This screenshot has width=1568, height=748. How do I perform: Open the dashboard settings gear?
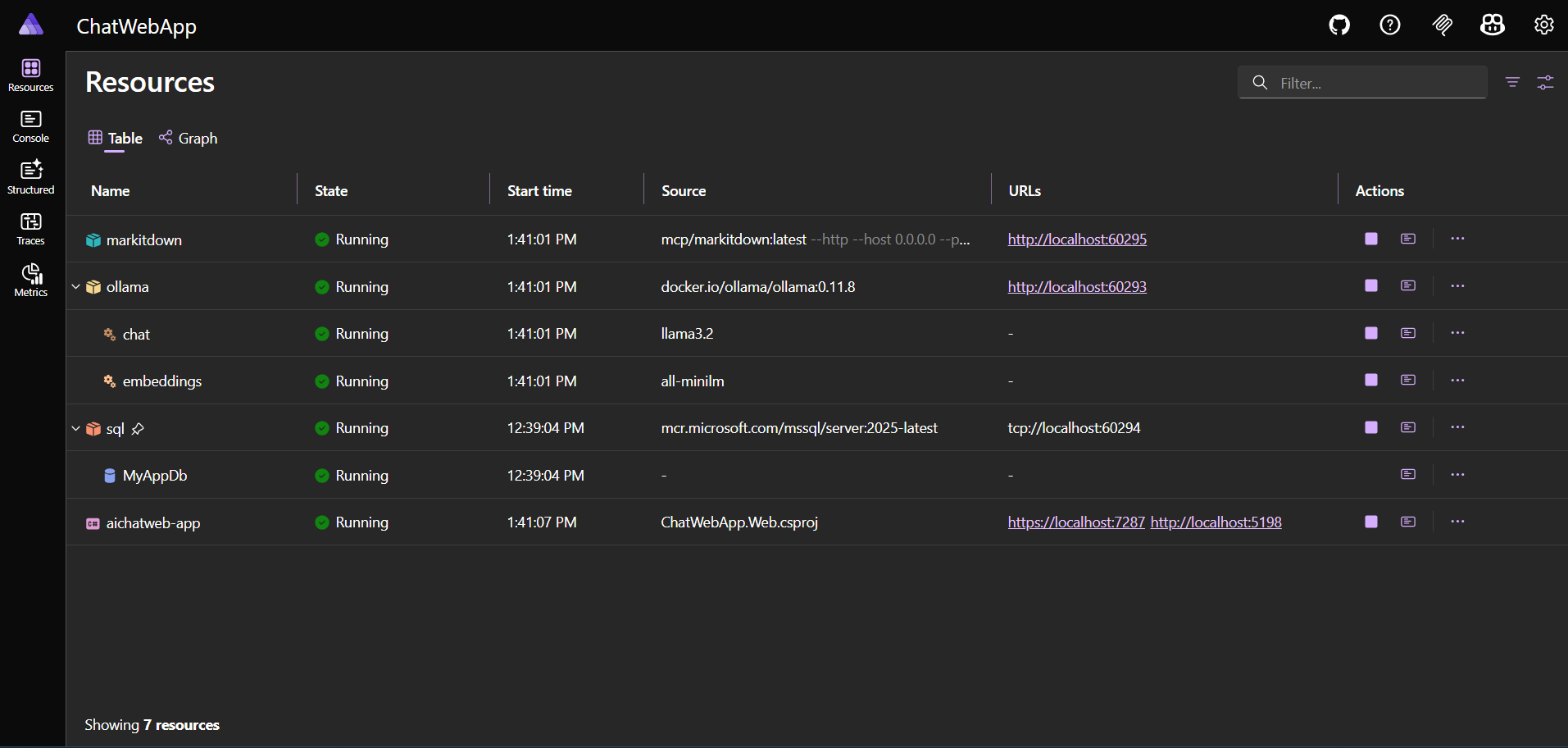[1544, 25]
